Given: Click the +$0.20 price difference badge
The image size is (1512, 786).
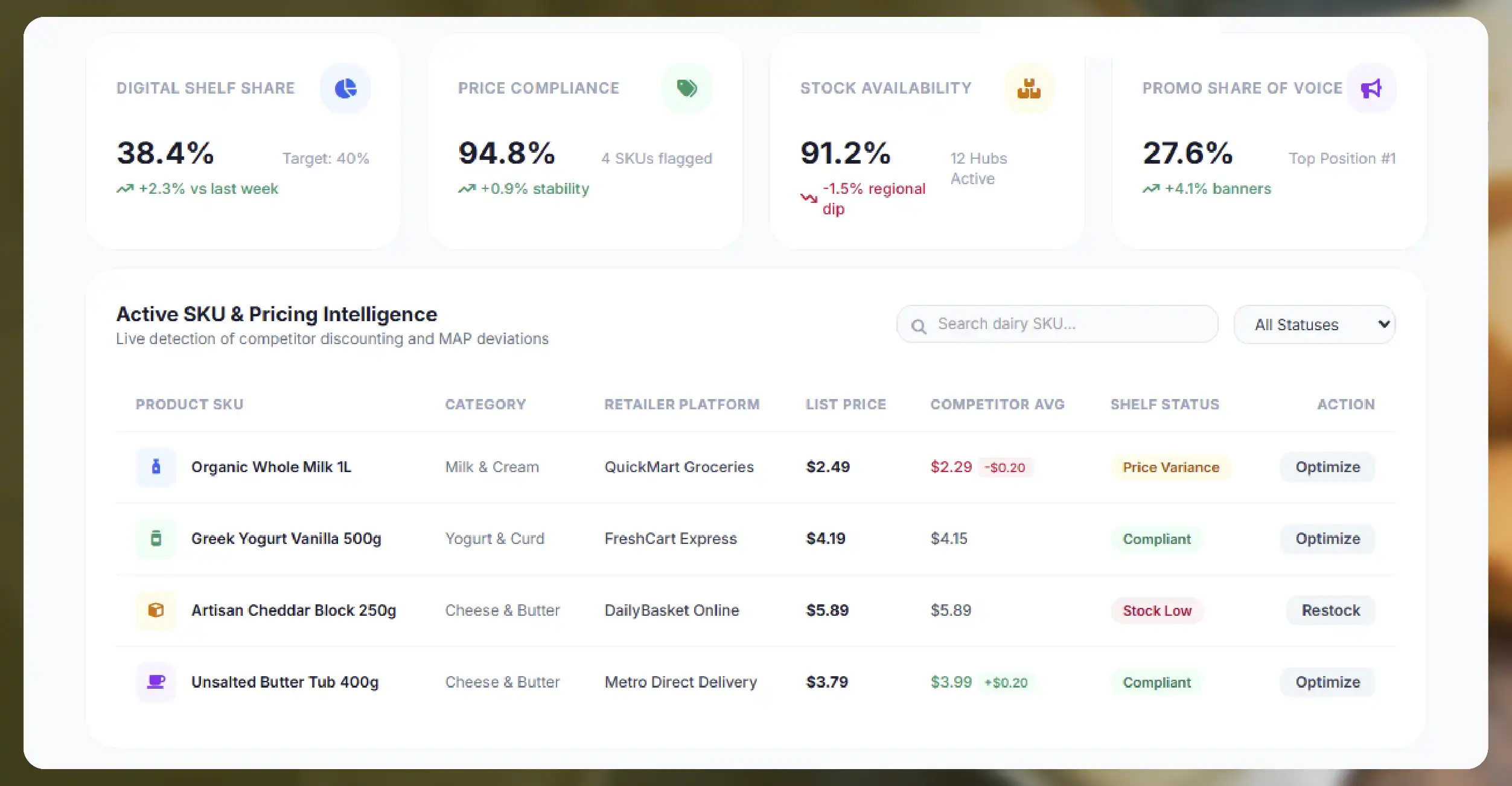Looking at the screenshot, I should pos(1006,682).
